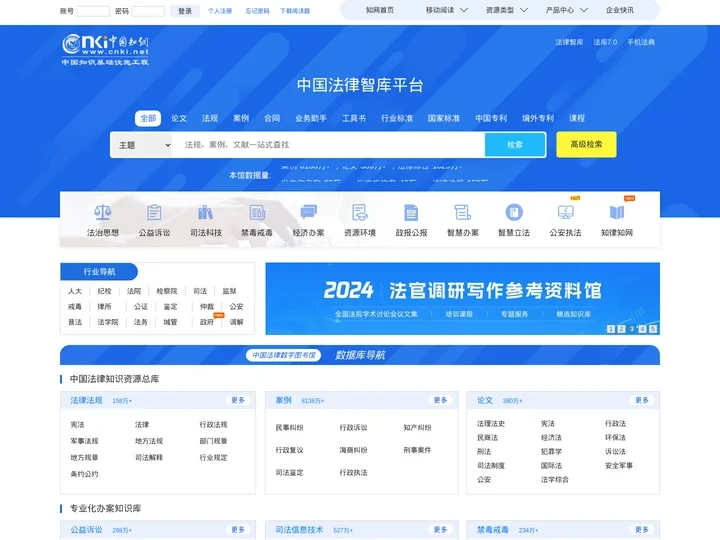
Task: Click 更多 in 法律法规 panel
Action: 238,400
